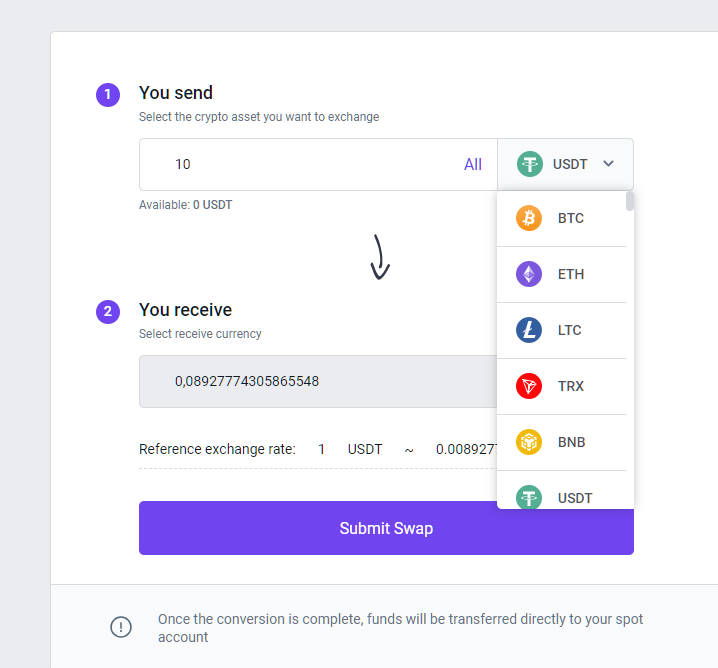
Task: Pick LTC in the dropdown list
Action: tap(561, 330)
